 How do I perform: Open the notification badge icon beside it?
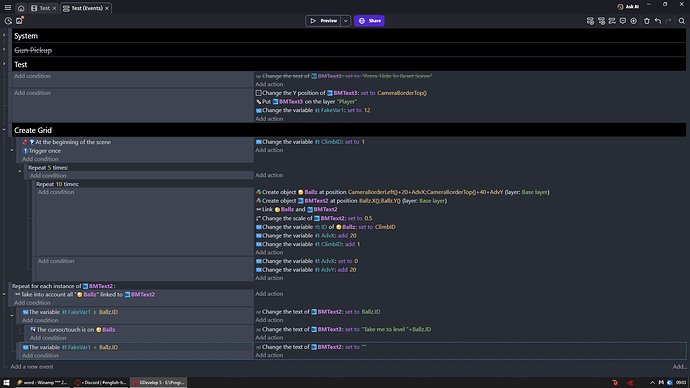tap(19, 21)
